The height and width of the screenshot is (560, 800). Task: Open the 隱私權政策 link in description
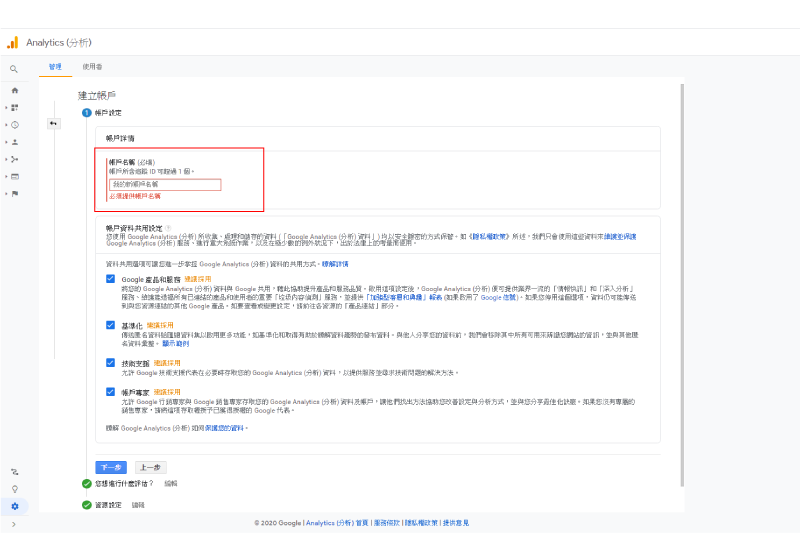489,236
